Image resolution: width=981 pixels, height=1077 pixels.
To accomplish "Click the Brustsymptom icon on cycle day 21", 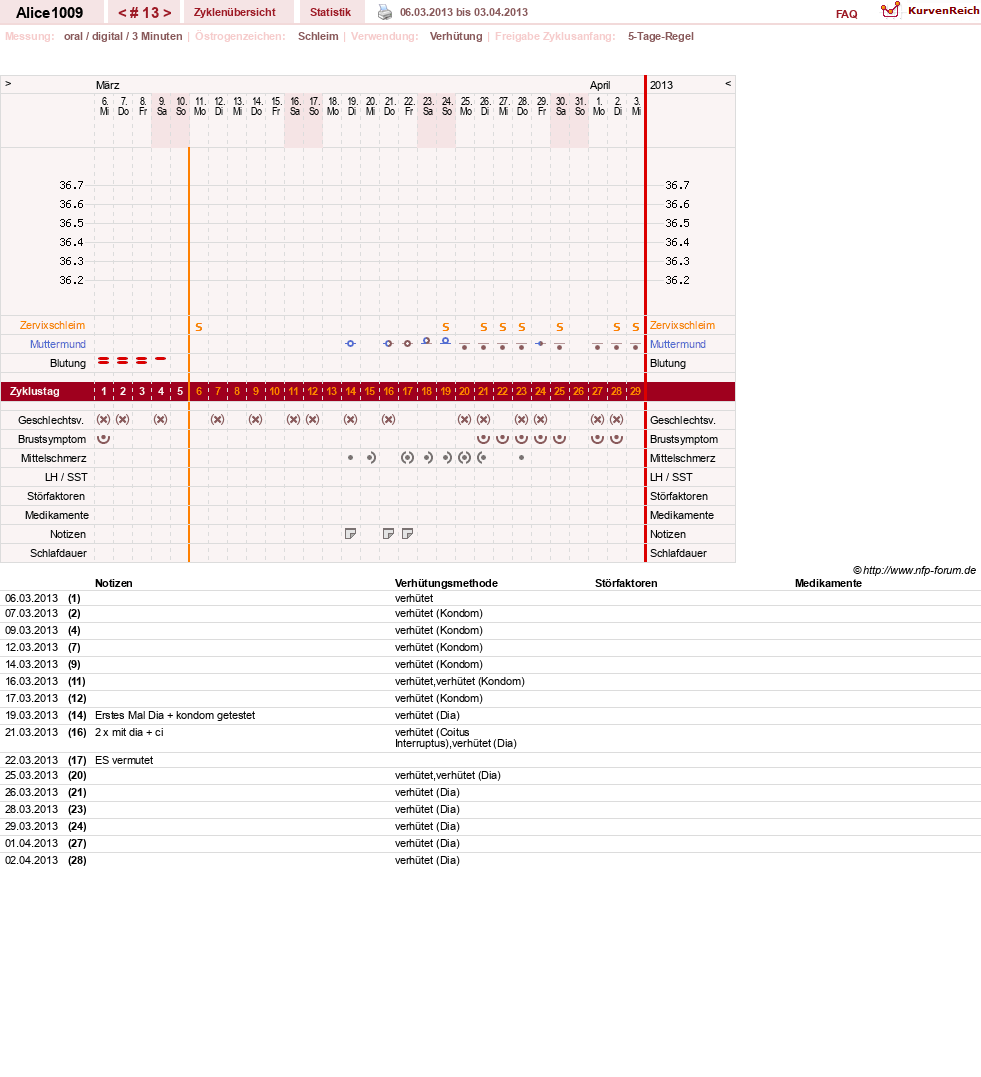I will [x=484, y=438].
